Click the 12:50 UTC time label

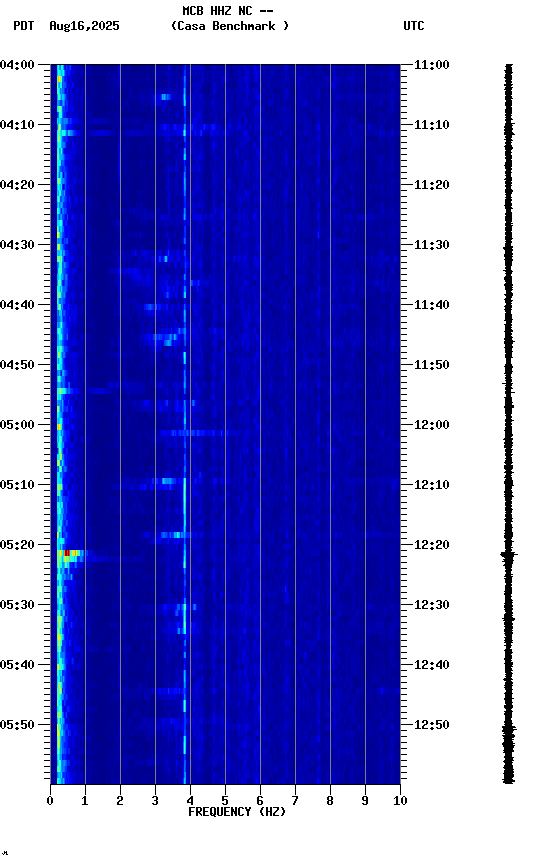click(431, 725)
